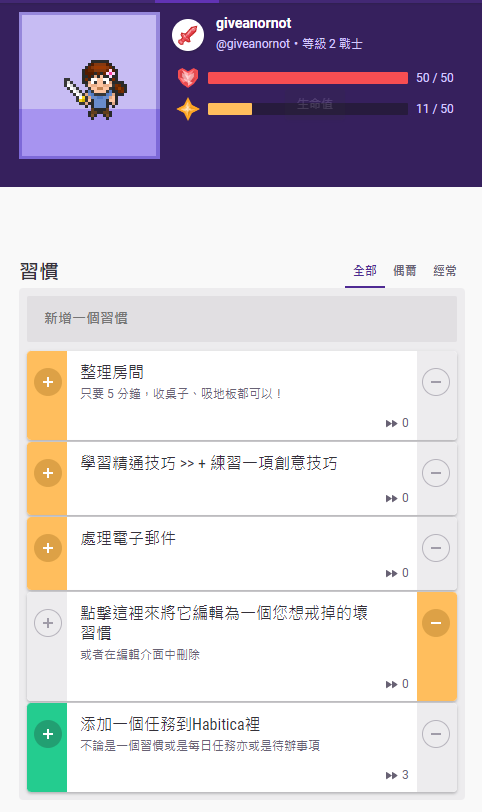Image resolution: width=482 pixels, height=812 pixels.
Task: Click streak counter icon on 整理房間
Action: 391,424
